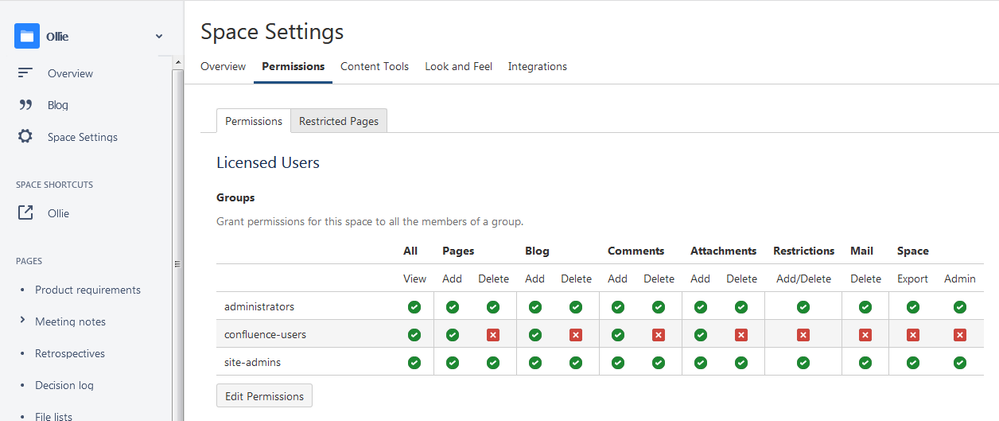Click administrators View permission check icon
Screen dimensions: 999x421
[x=414, y=307]
